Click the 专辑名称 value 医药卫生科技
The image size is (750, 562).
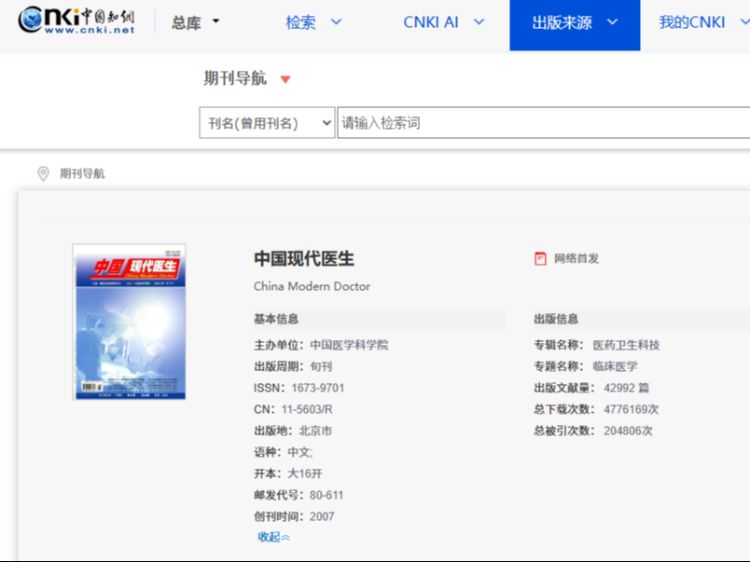click(626, 345)
